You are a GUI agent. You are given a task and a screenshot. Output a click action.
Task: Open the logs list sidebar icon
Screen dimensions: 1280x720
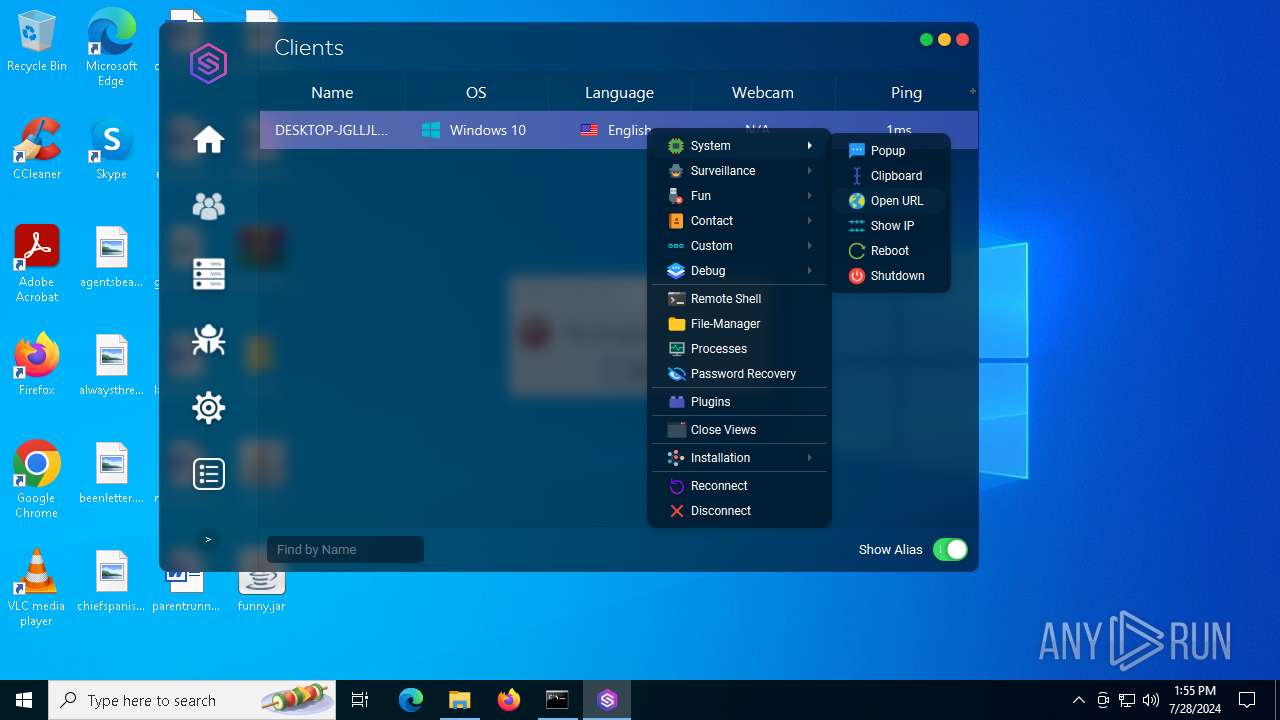[209, 474]
